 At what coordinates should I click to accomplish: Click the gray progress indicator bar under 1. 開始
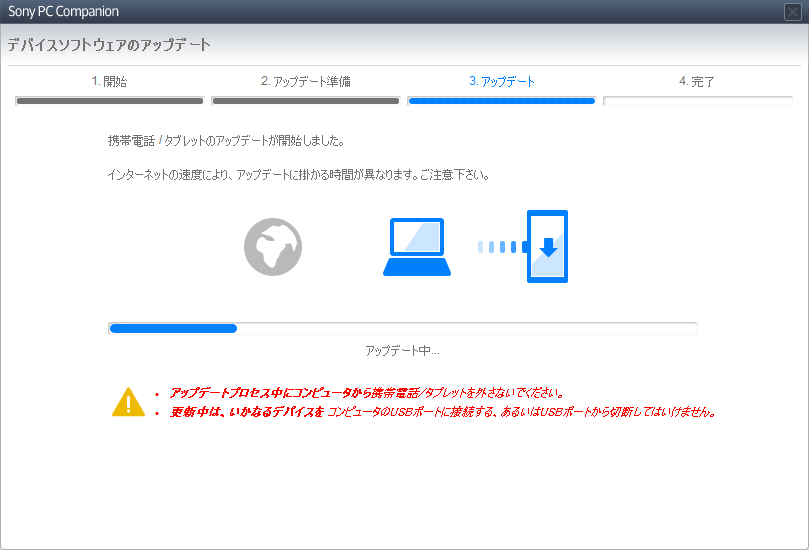coord(109,101)
